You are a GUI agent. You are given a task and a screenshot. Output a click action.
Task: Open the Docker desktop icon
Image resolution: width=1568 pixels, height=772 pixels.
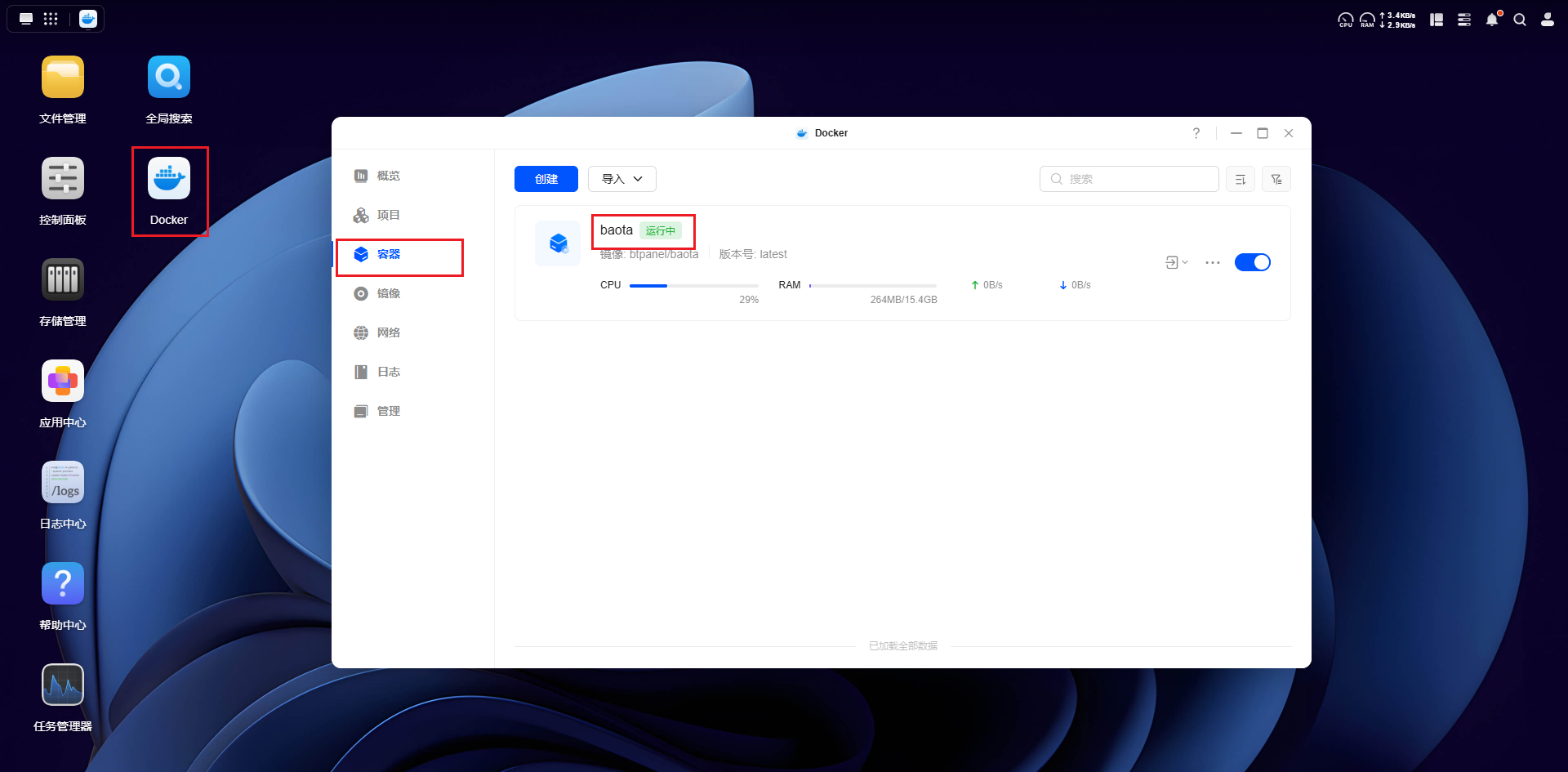coord(169,179)
